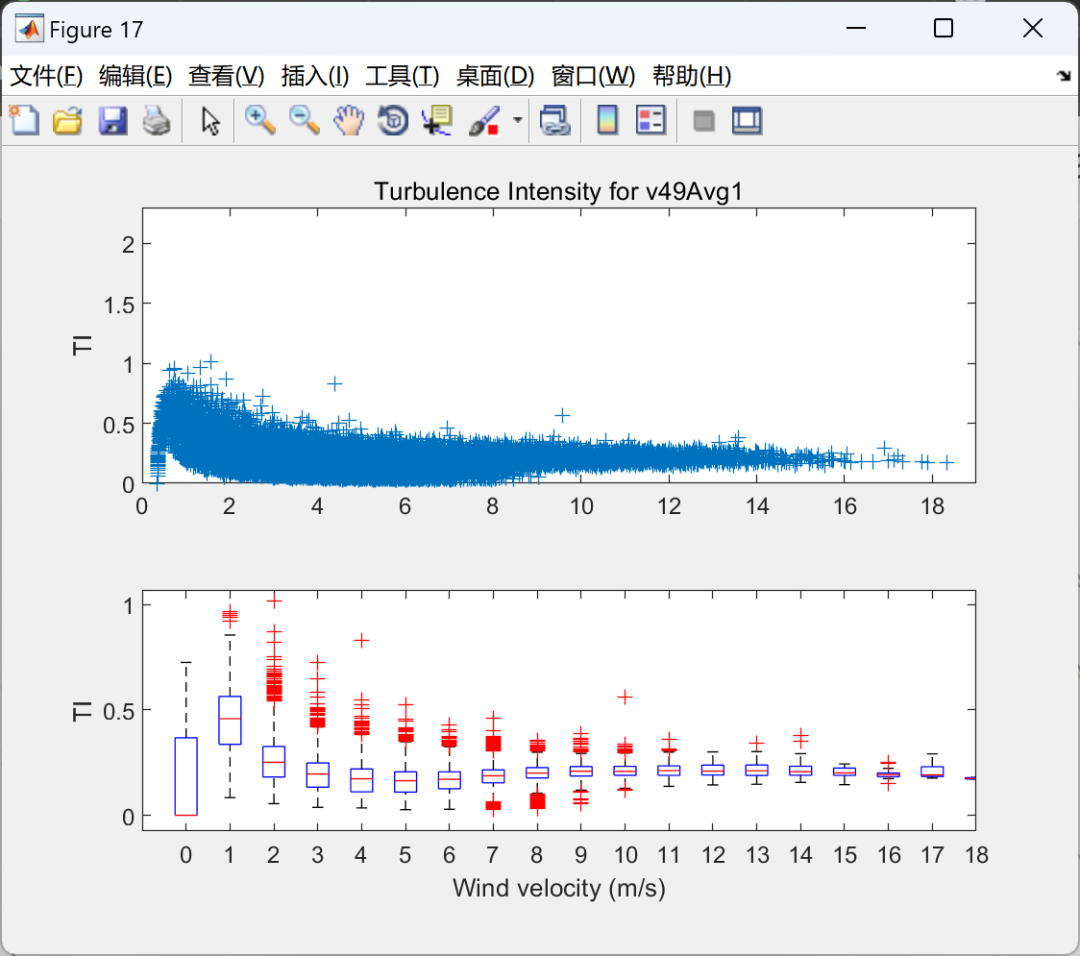This screenshot has width=1080, height=956.
Task: Save the figure with the floppy disk icon
Action: (x=112, y=121)
